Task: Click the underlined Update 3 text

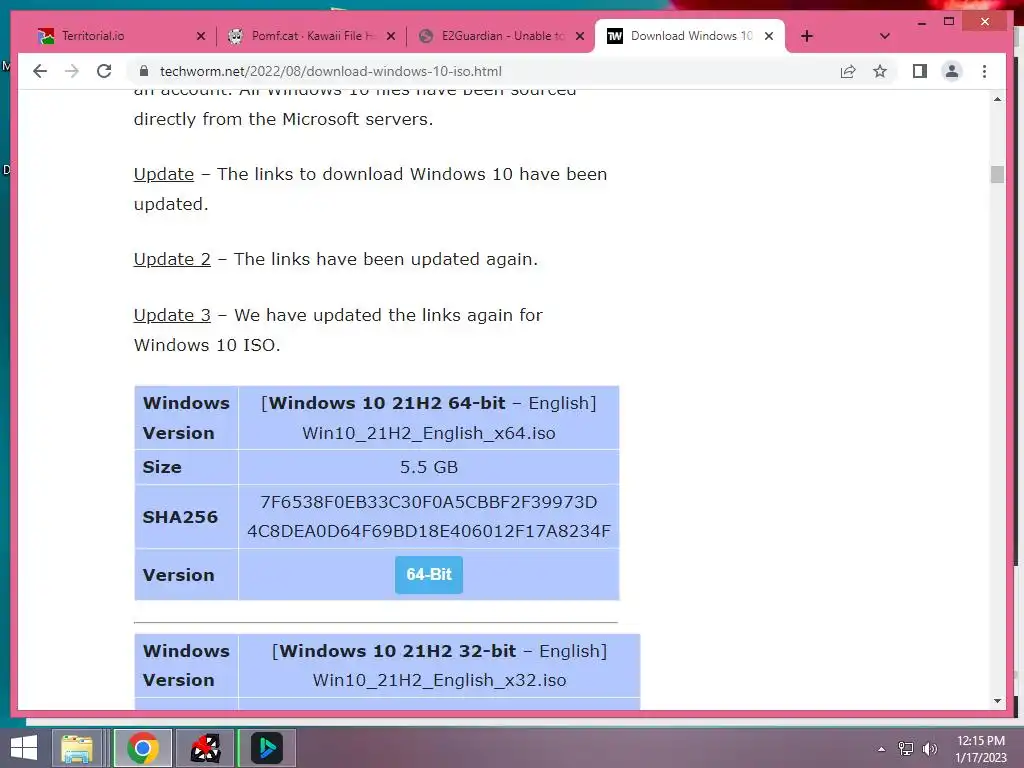Action: coord(172,315)
